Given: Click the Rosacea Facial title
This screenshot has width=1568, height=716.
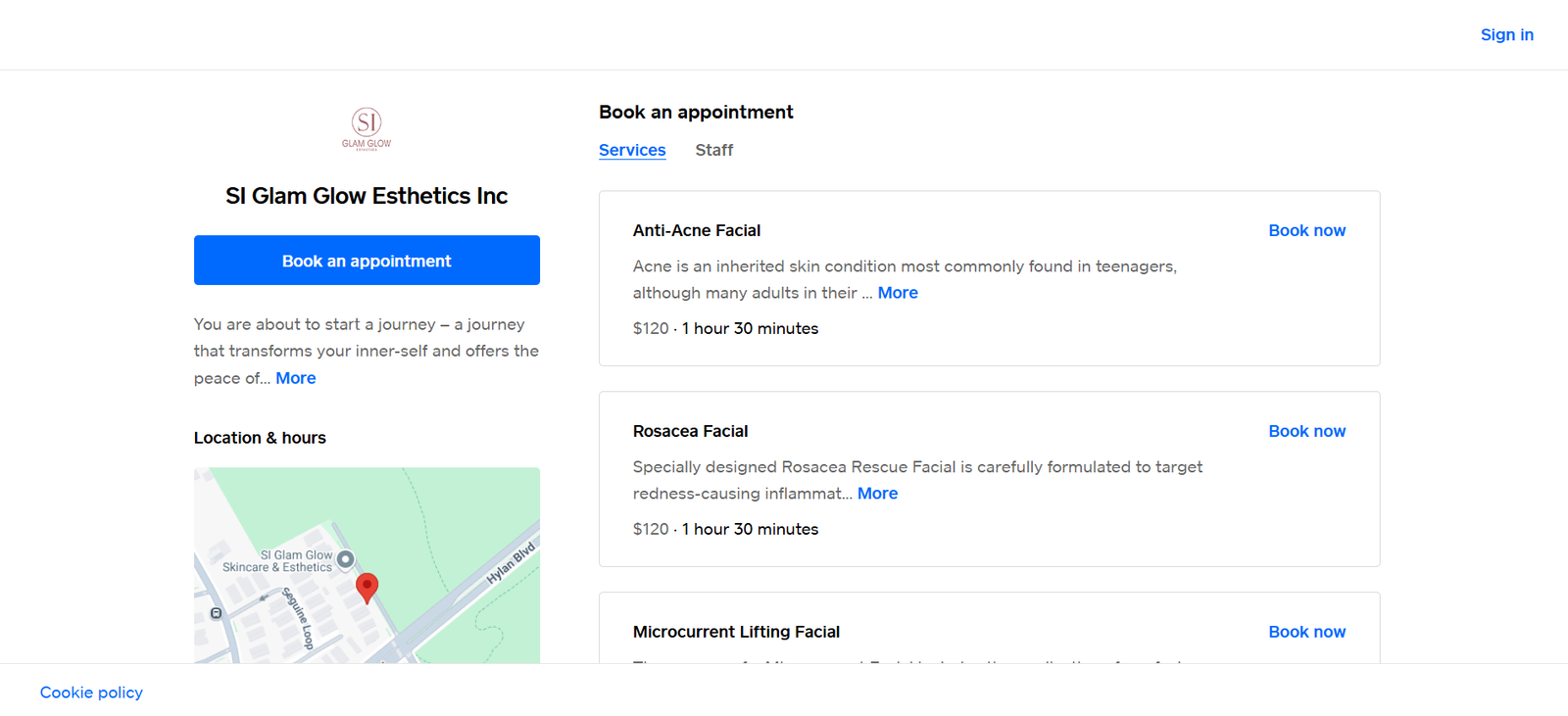Looking at the screenshot, I should pos(690,431).
